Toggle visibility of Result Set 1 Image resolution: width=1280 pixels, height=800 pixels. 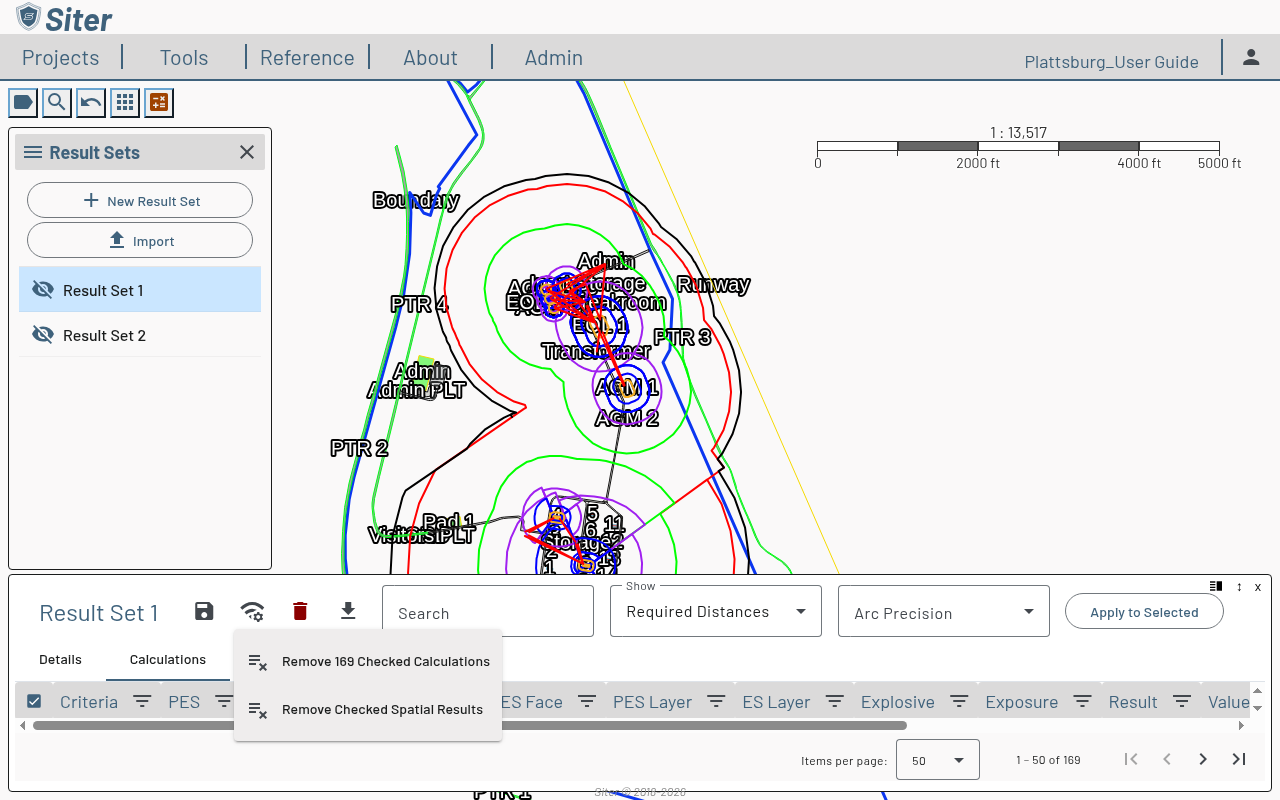(42, 290)
